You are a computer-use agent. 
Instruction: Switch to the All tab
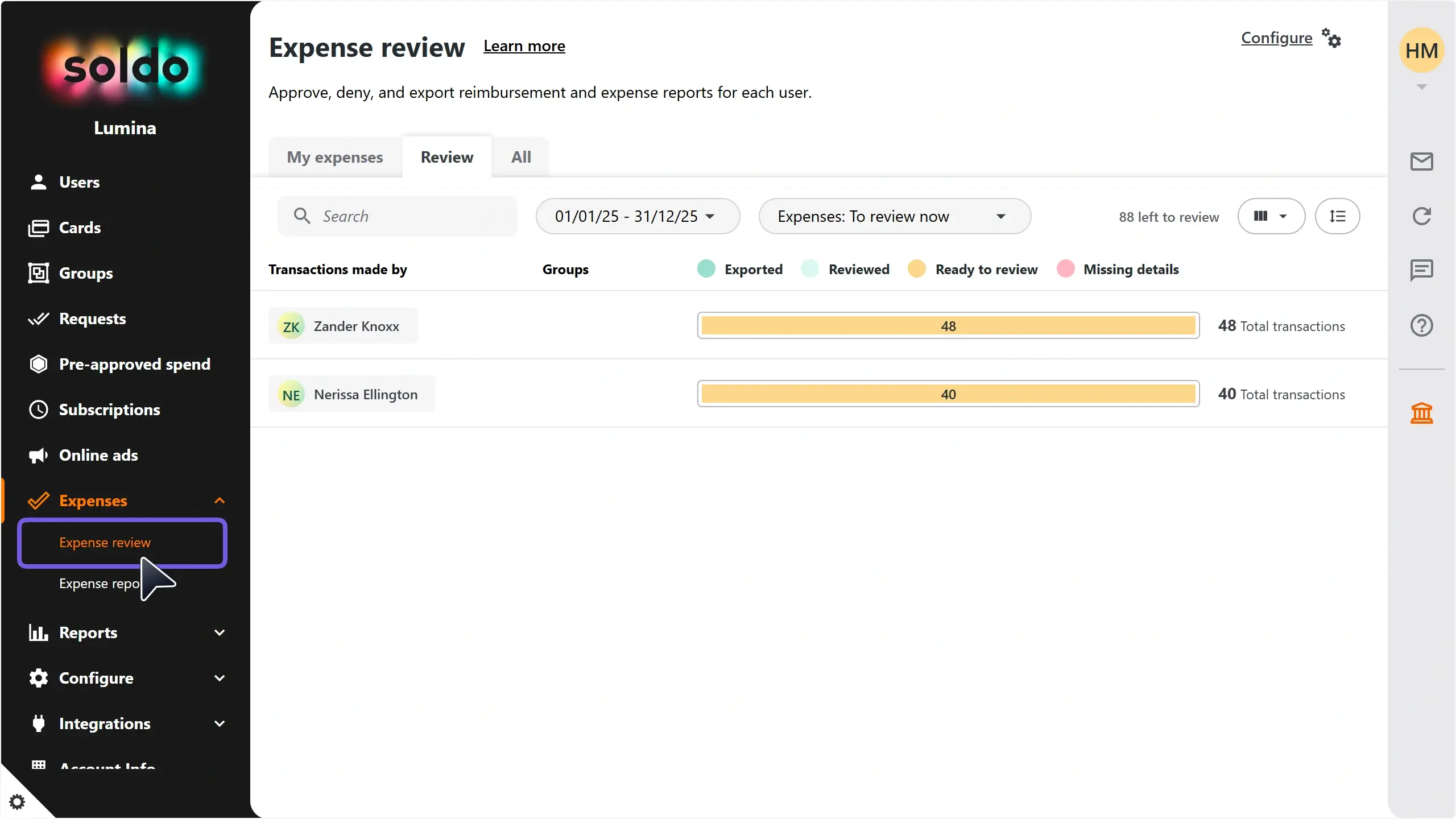(521, 157)
